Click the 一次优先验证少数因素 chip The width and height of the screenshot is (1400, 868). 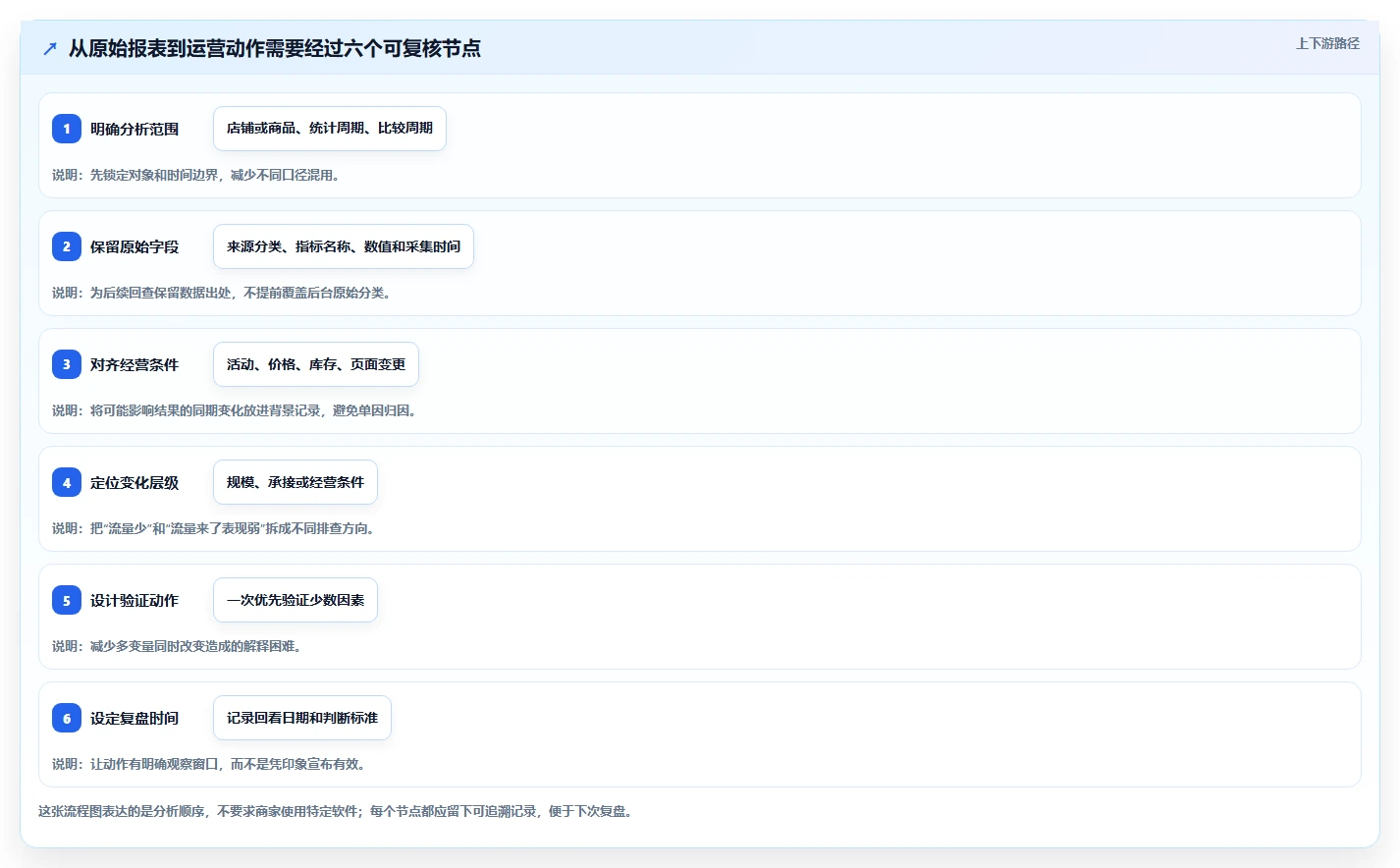click(x=296, y=600)
